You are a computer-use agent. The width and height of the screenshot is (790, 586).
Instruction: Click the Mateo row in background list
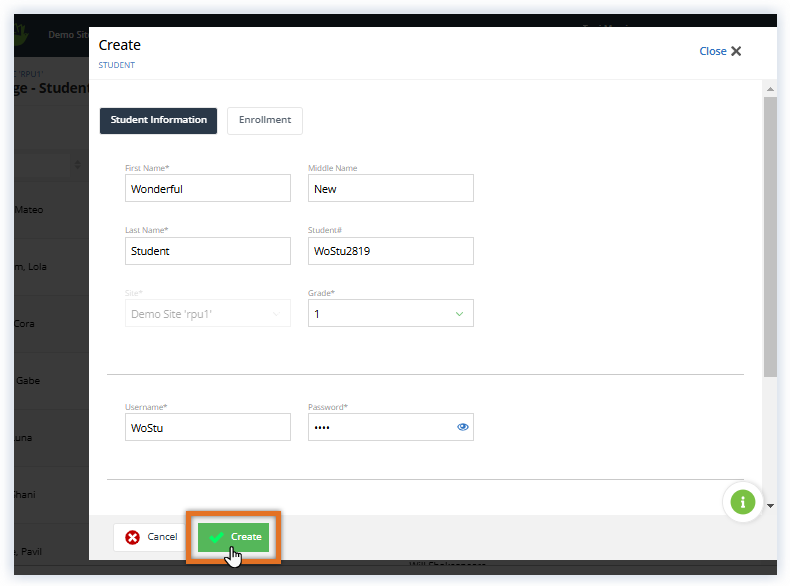tap(51, 210)
